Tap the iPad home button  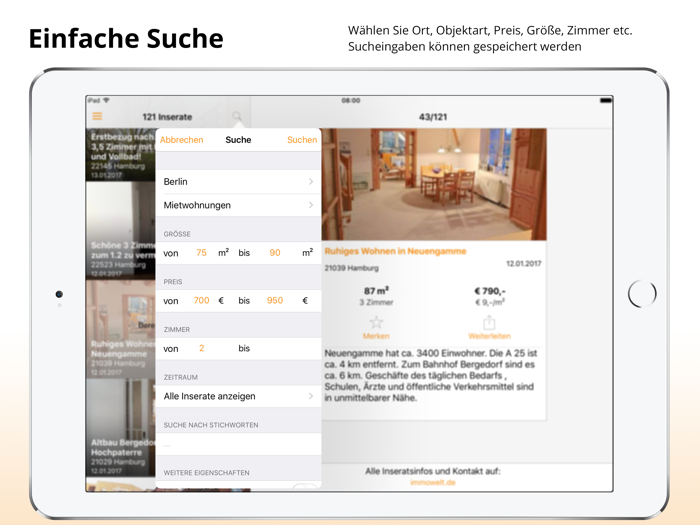point(642,294)
